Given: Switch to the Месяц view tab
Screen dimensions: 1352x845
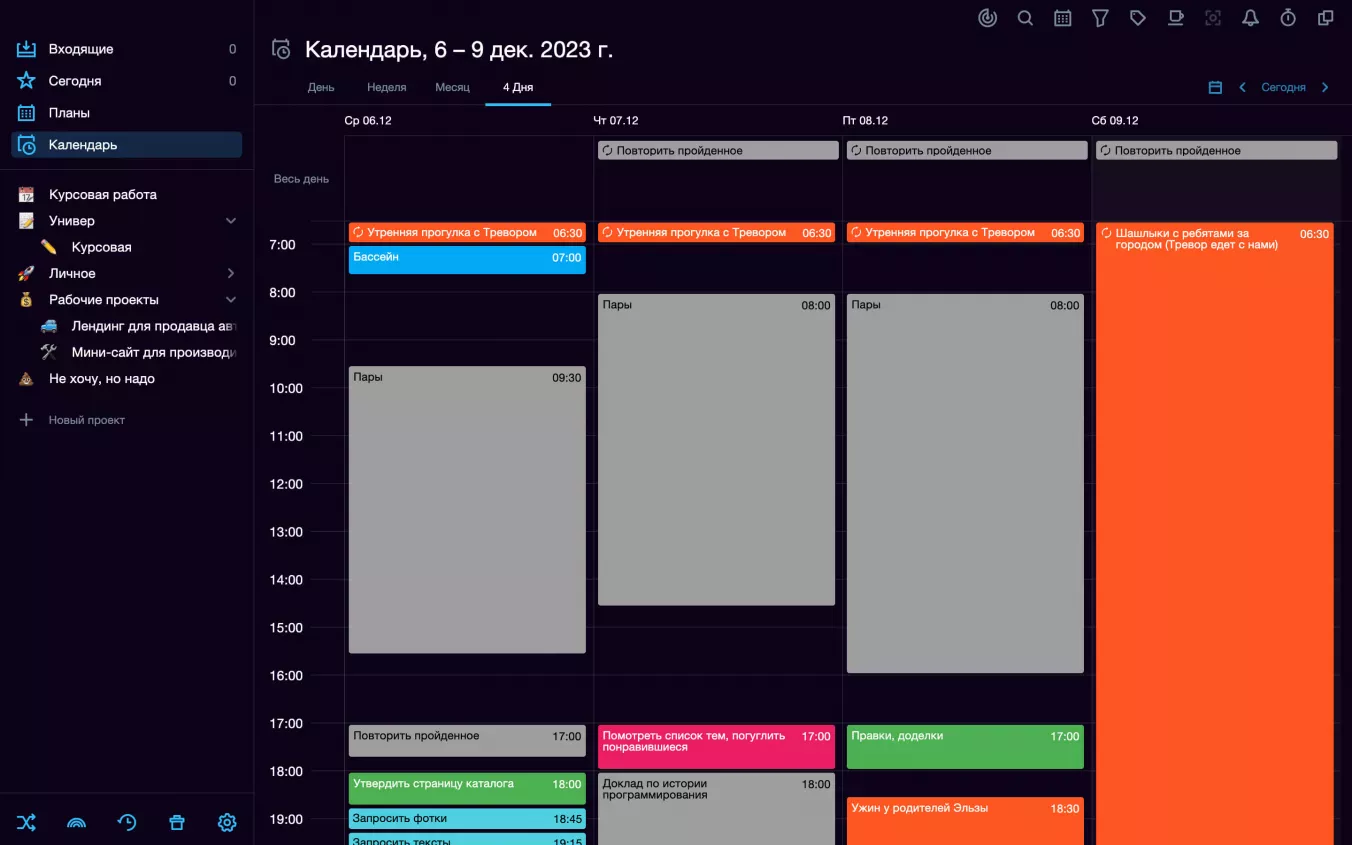Looking at the screenshot, I should point(452,87).
